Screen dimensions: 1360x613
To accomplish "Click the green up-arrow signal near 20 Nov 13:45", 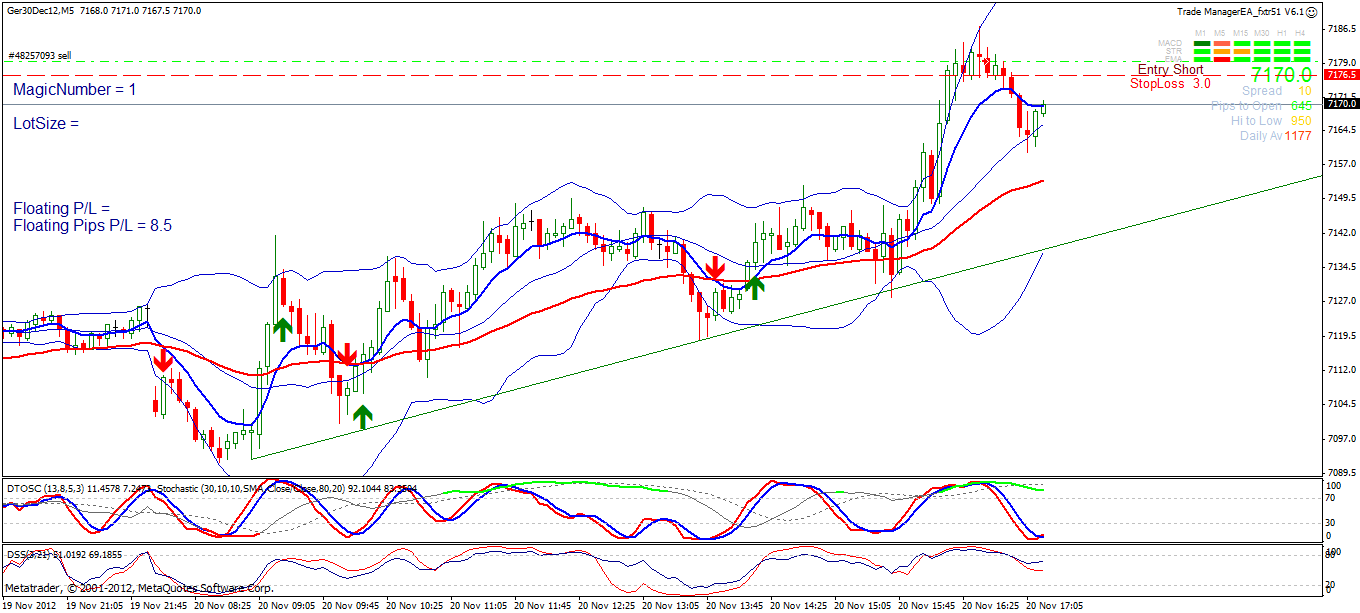I will tap(755, 287).
